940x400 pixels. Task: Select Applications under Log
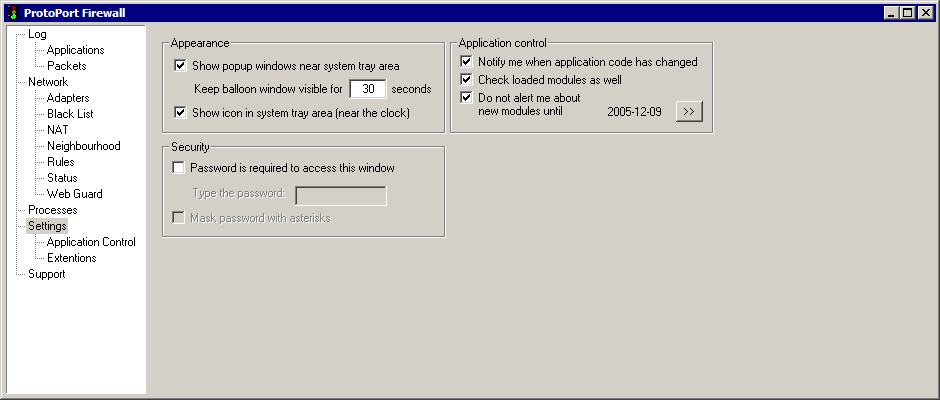tap(75, 50)
